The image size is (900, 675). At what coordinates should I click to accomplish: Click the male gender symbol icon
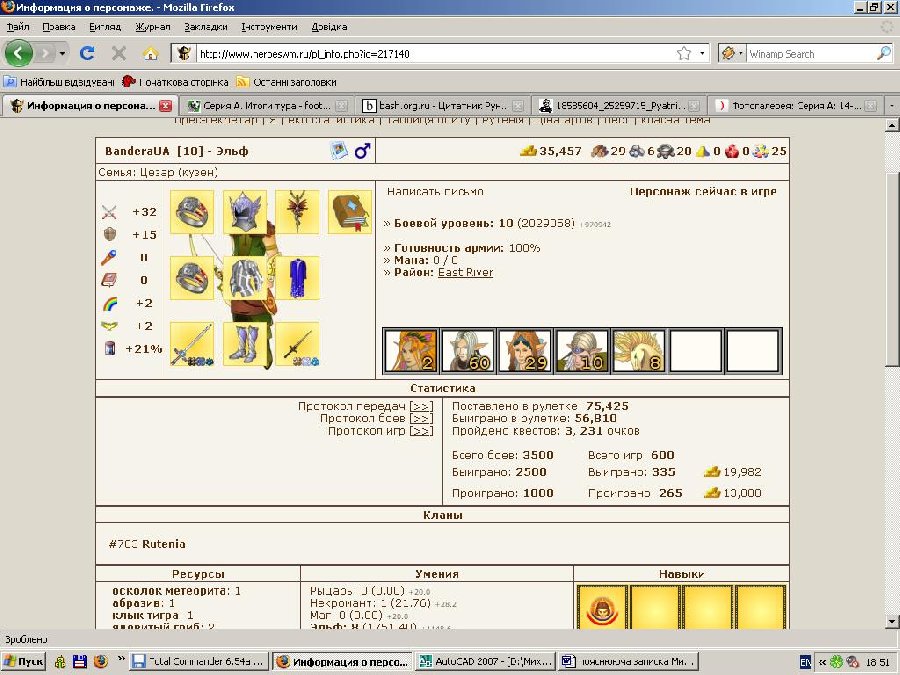[x=363, y=151]
